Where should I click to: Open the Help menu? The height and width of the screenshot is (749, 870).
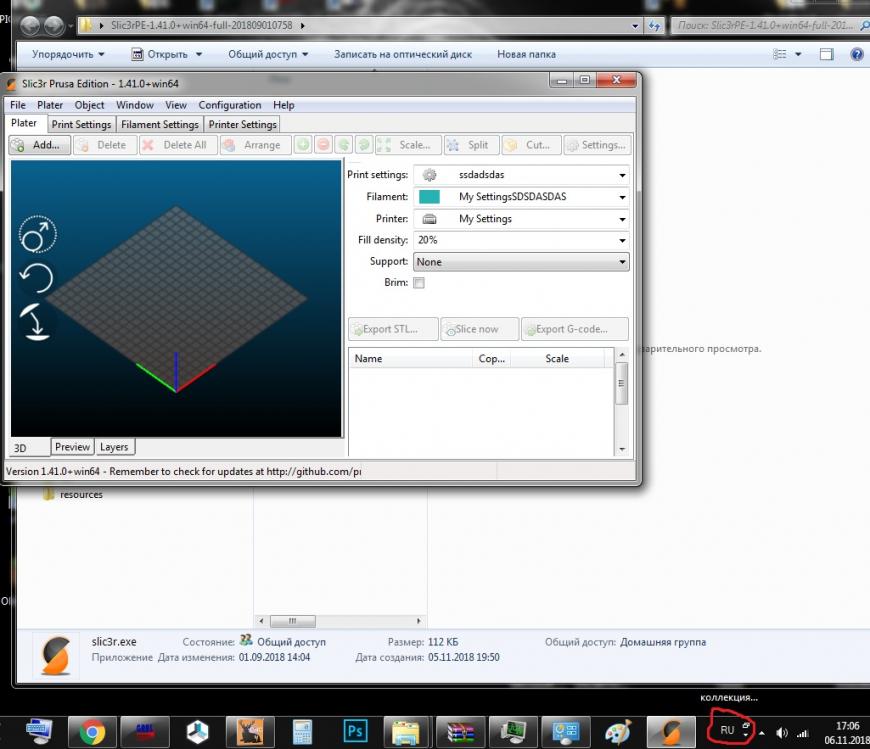click(284, 105)
